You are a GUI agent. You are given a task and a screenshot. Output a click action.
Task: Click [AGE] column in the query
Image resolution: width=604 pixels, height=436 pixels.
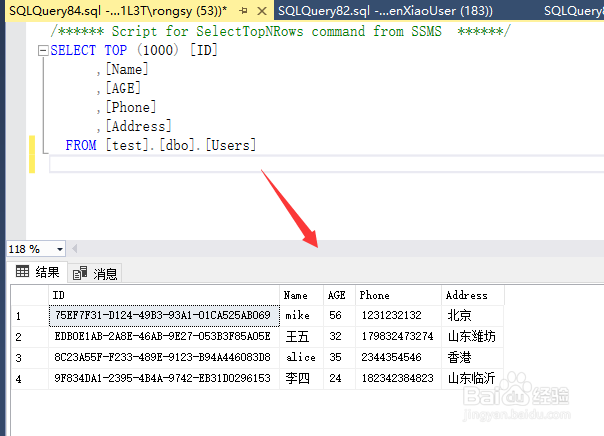pyautogui.click(x=123, y=88)
